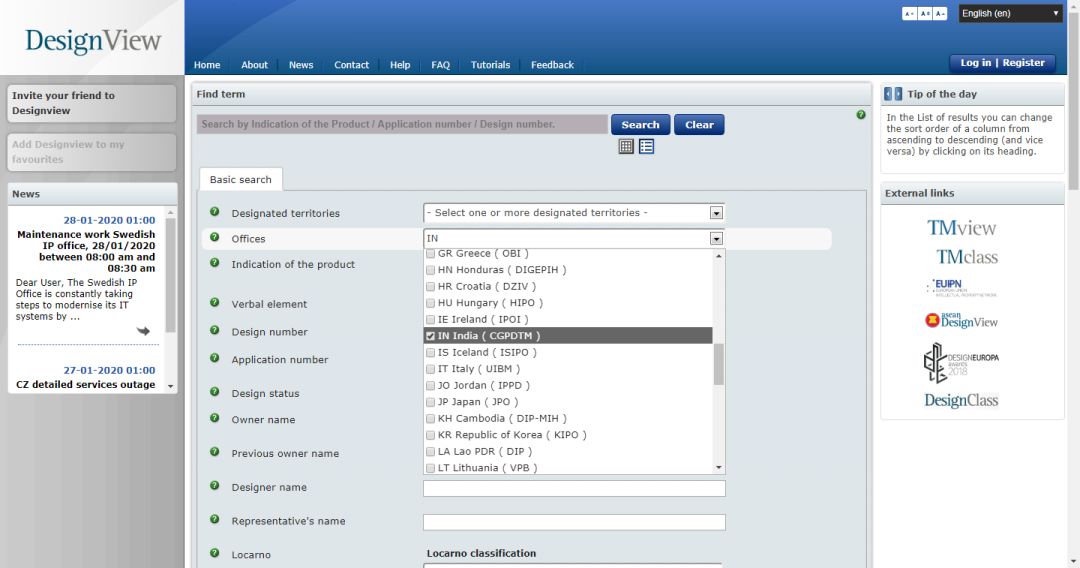Screen dimensions: 1080x568
Task: Open help icon for Representative's name
Action: (x=214, y=519)
